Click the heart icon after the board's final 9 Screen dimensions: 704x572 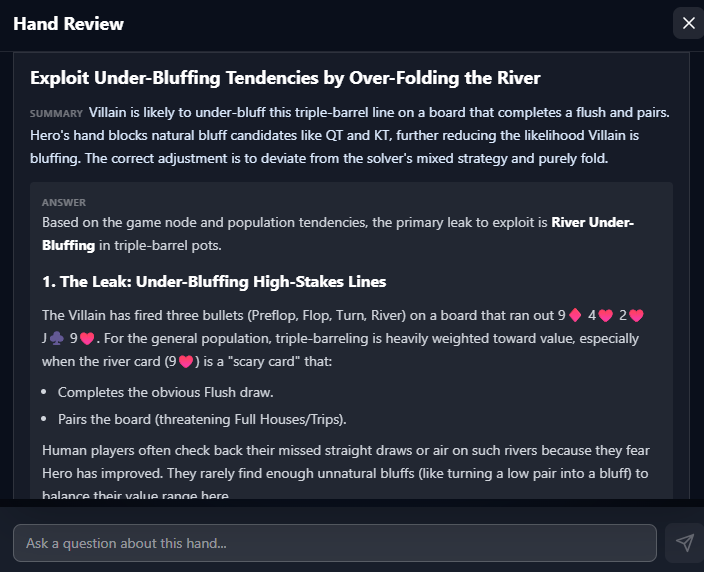(87, 338)
